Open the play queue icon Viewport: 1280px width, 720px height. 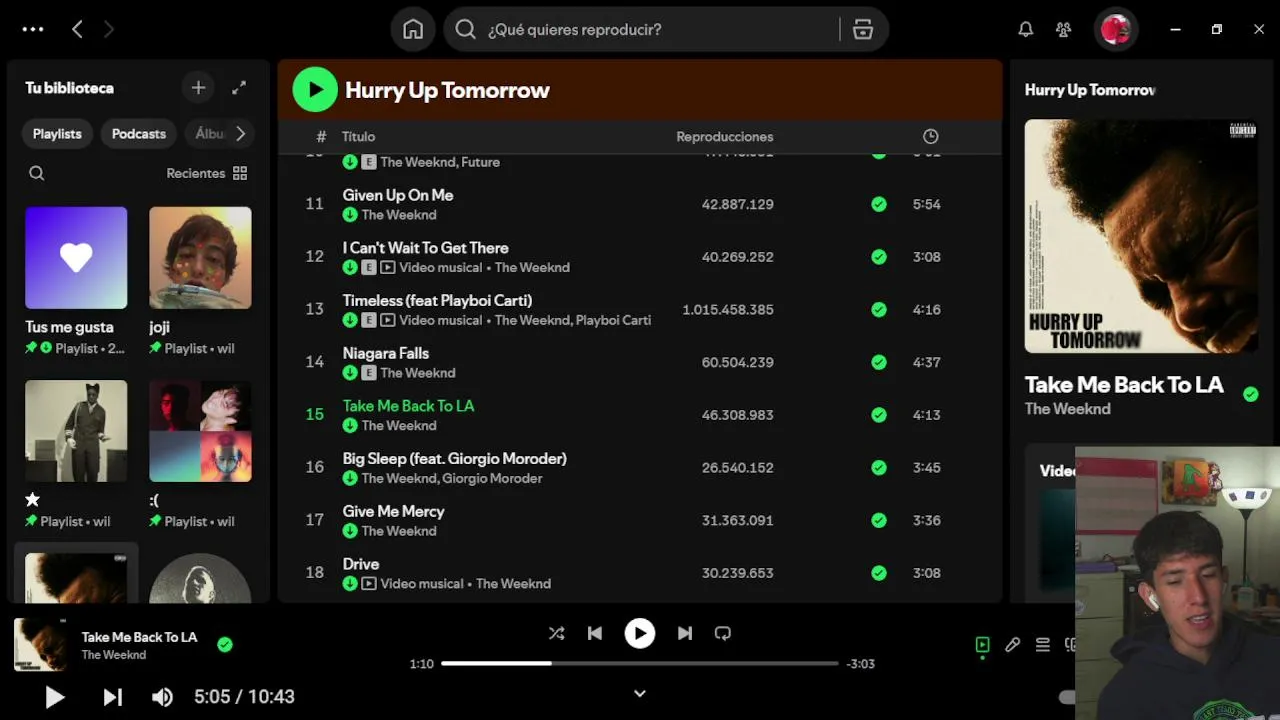click(1043, 645)
